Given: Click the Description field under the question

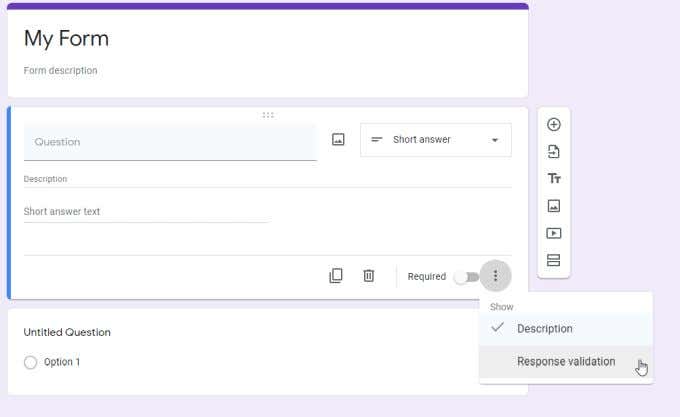Looking at the screenshot, I should pos(268,179).
